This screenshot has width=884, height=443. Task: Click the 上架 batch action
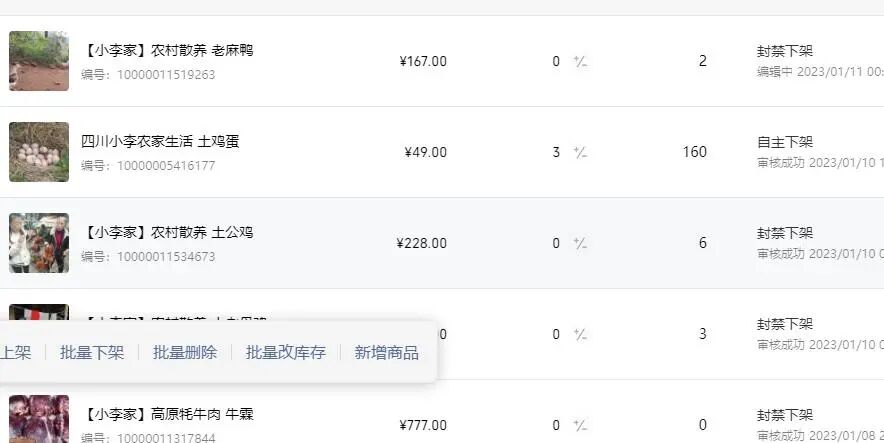tap(16, 353)
